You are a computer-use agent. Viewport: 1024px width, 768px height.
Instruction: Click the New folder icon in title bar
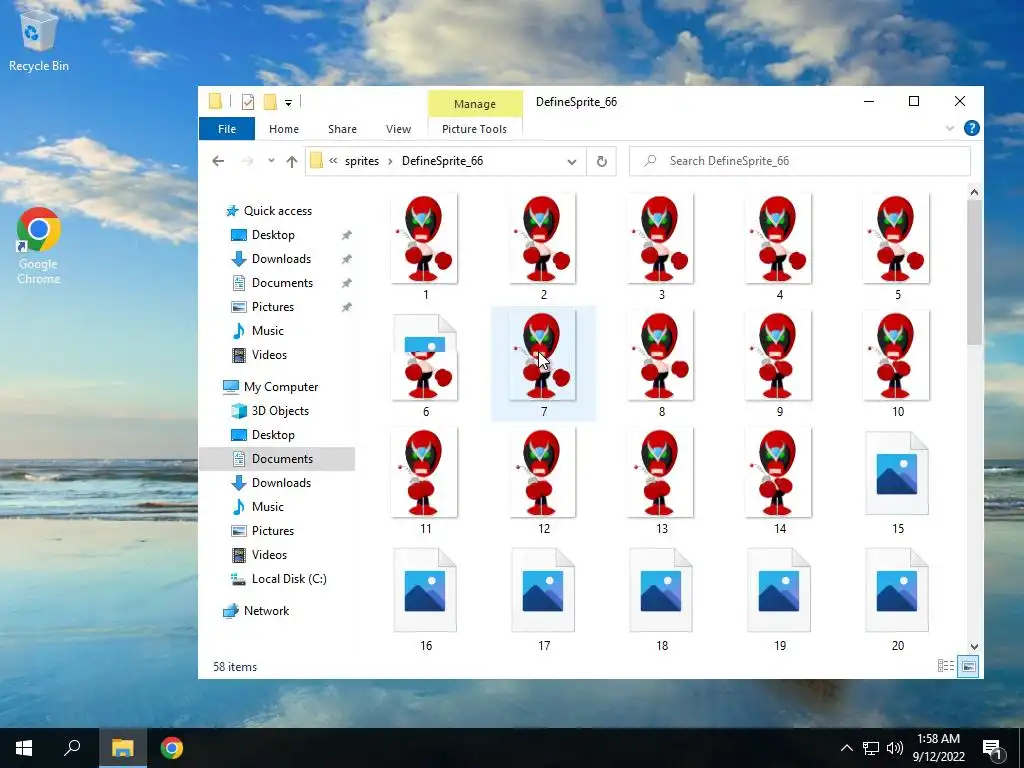tap(270, 102)
